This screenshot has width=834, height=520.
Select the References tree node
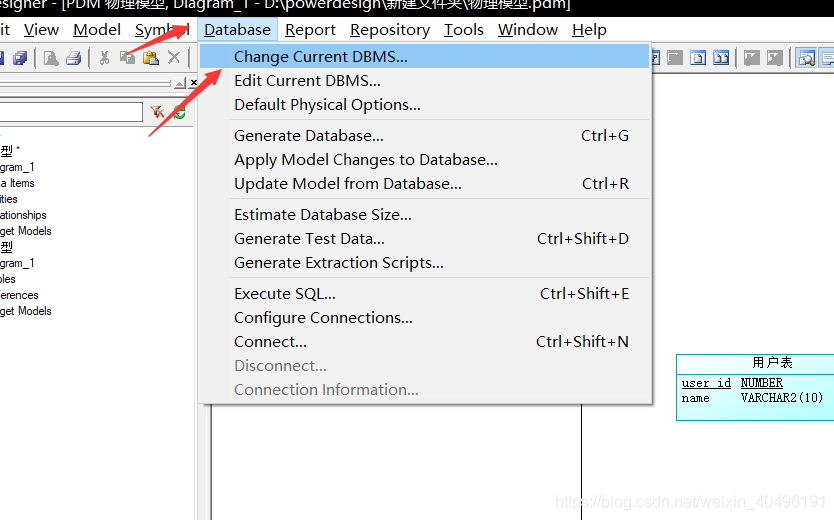point(19,295)
